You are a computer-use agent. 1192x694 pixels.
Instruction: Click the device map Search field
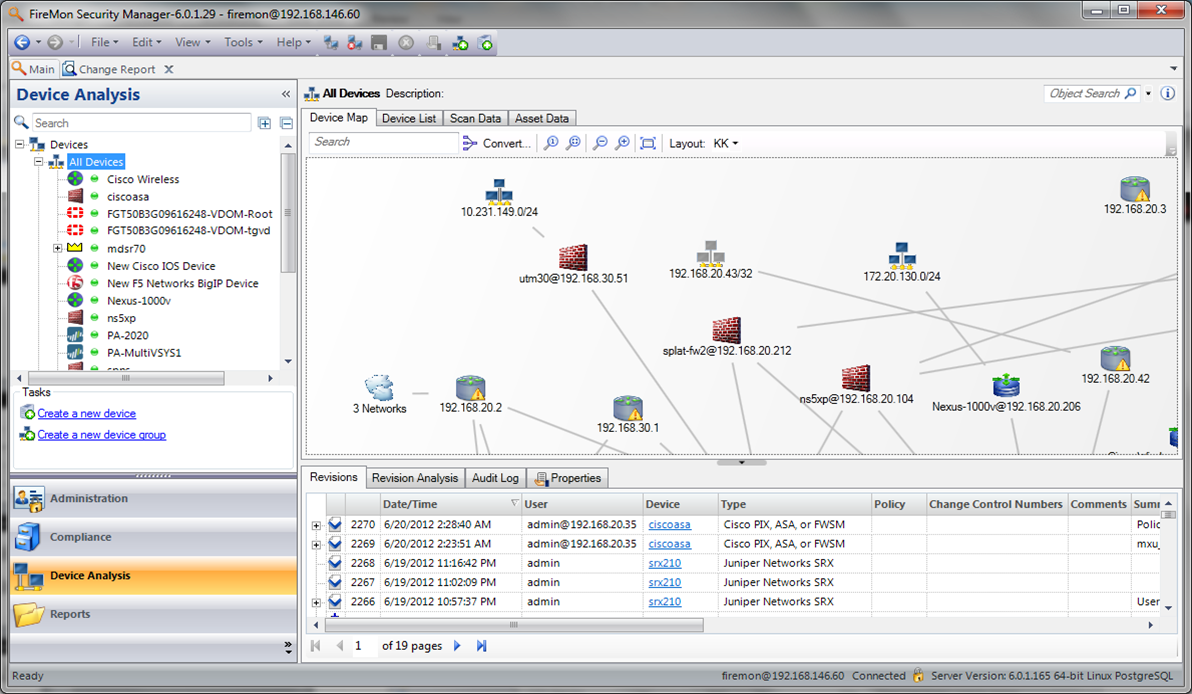[384, 142]
